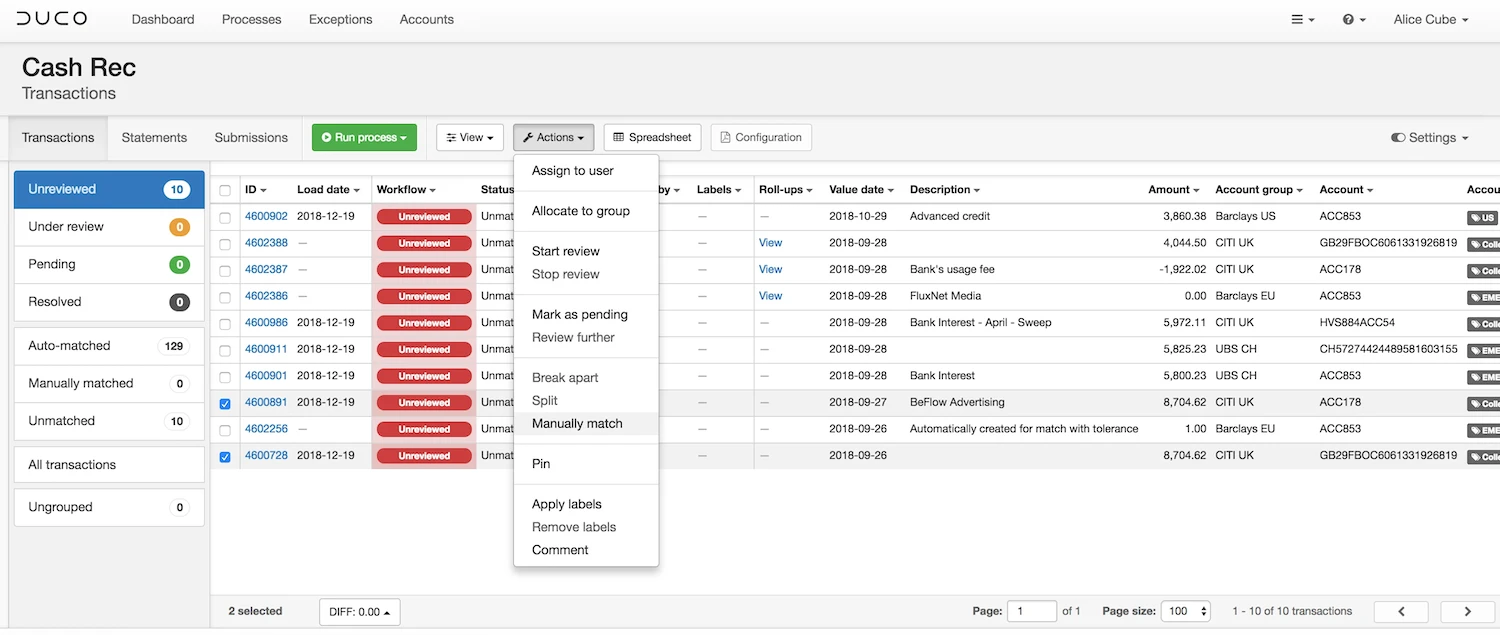Screen dimensions: 1500x635
Task: Click the DUCO logo
Action: tap(52, 19)
